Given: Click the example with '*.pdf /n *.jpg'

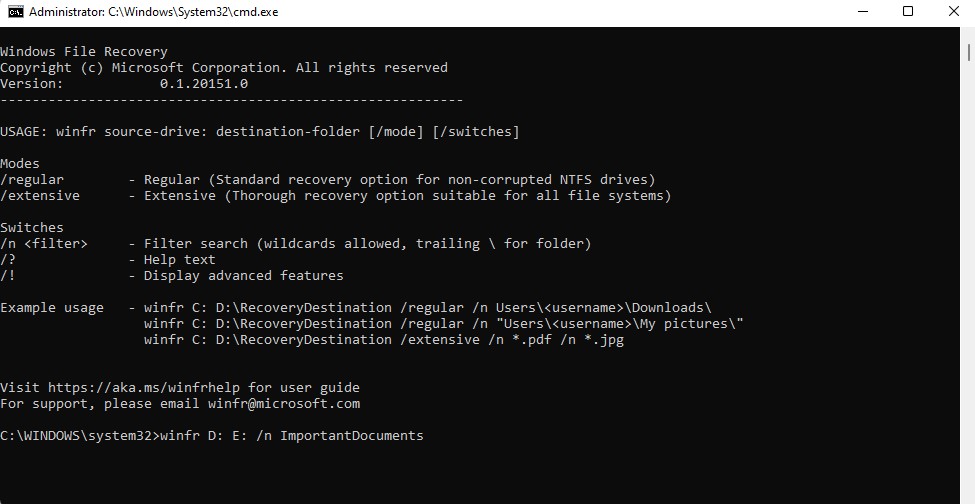Looking at the screenshot, I should tap(384, 340).
